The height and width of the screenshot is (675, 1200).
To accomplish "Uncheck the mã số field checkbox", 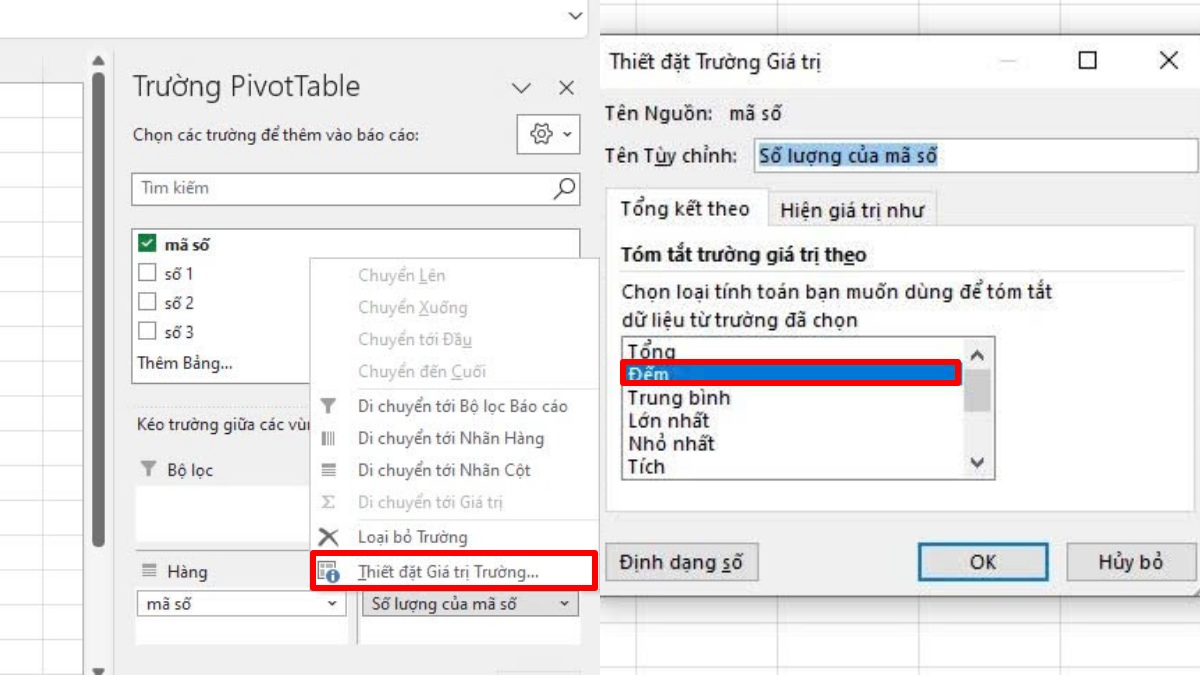I will point(147,243).
